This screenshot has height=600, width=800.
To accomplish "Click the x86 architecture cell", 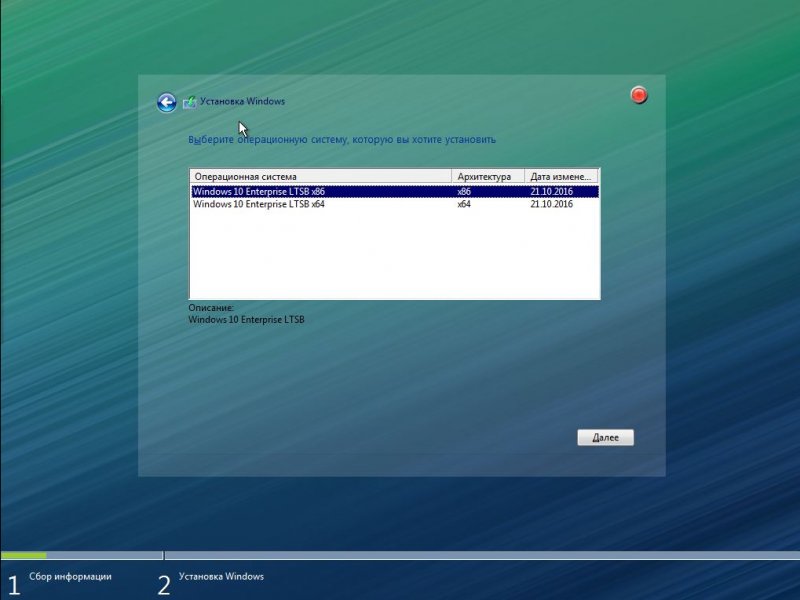I will (x=464, y=192).
